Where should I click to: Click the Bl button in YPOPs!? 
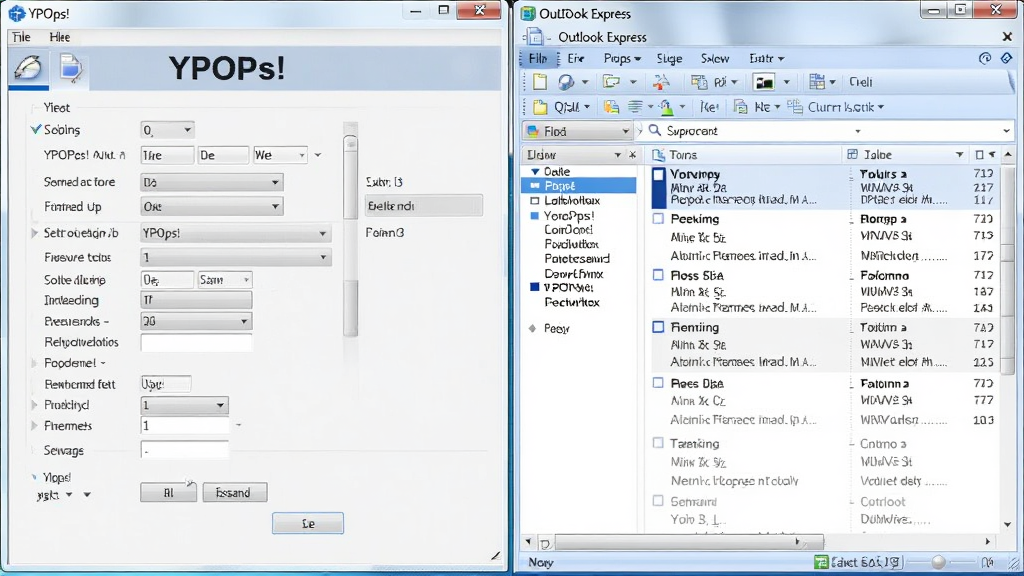point(168,492)
